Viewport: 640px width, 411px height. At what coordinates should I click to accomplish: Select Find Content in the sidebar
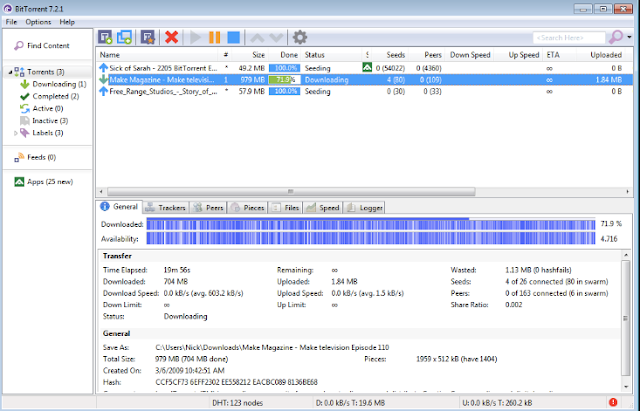(48, 45)
